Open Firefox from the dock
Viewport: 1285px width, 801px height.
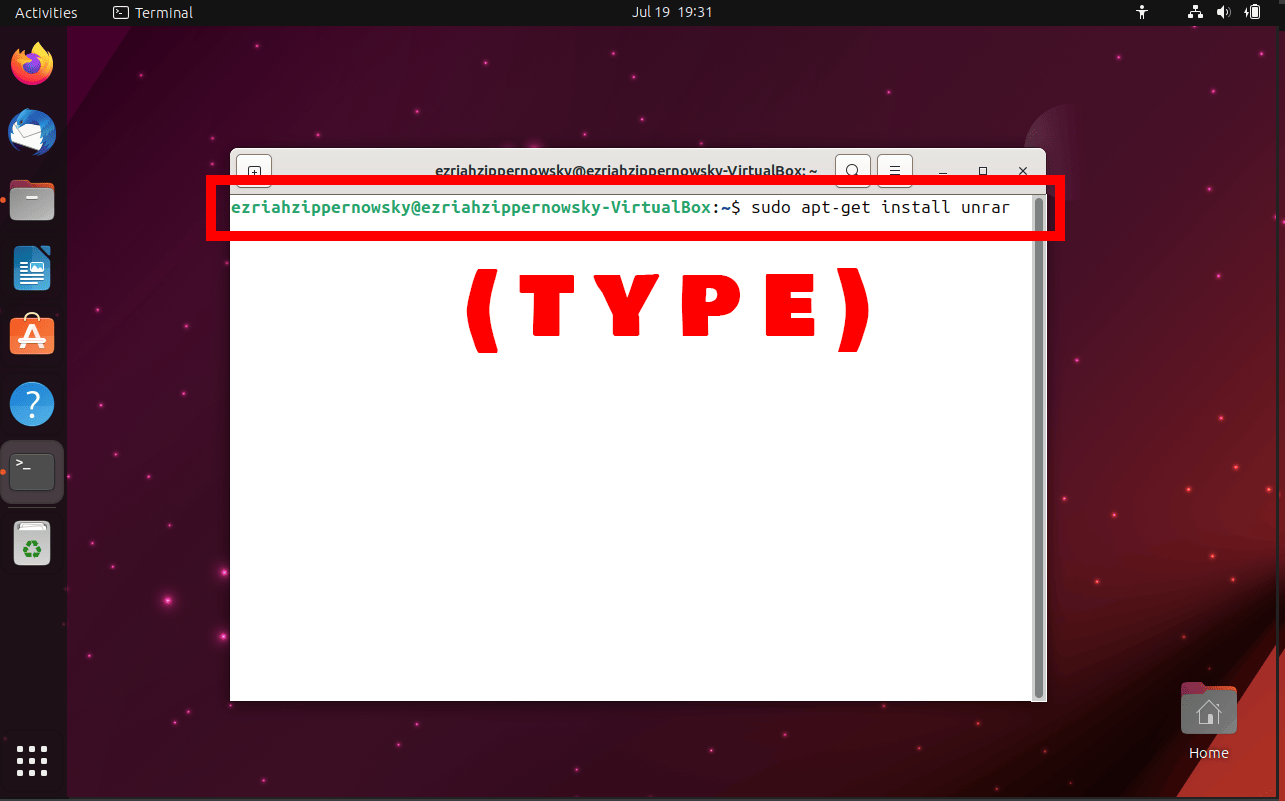(x=32, y=63)
